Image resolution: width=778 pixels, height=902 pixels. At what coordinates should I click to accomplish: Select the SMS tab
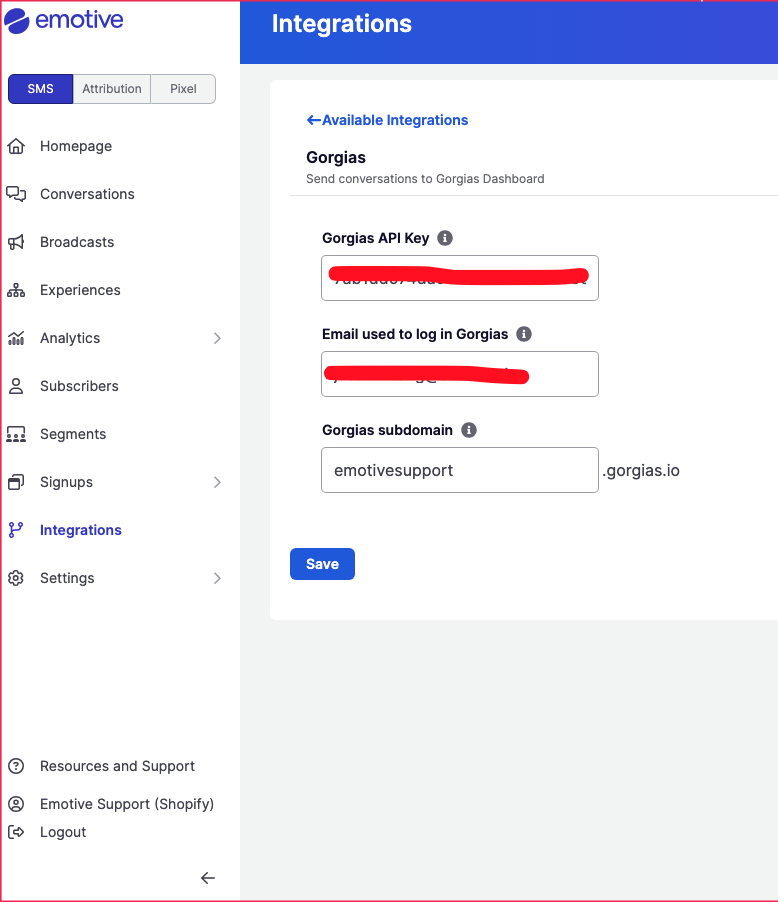coord(40,89)
